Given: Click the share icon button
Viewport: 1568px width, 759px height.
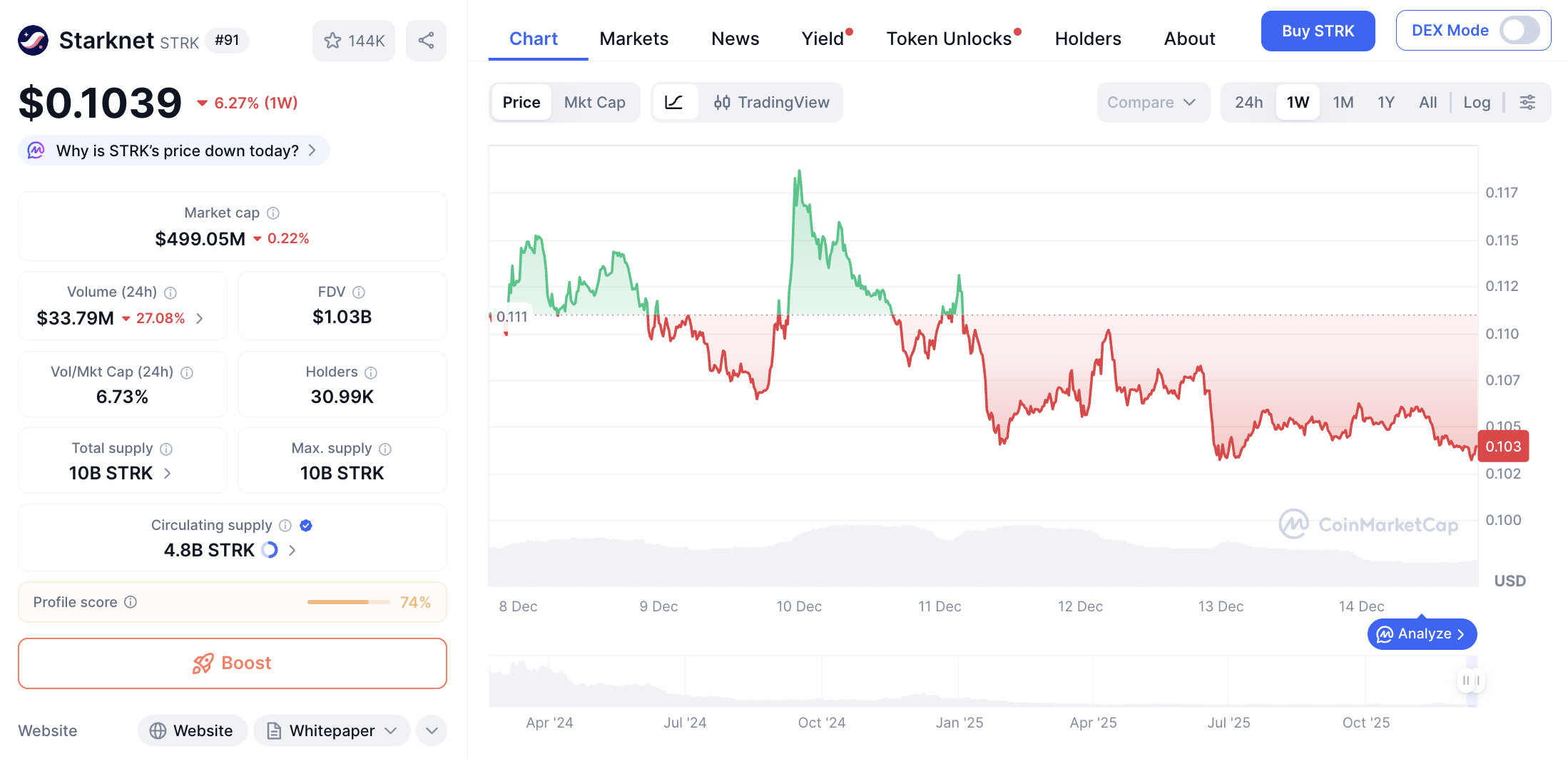Looking at the screenshot, I should pos(426,41).
